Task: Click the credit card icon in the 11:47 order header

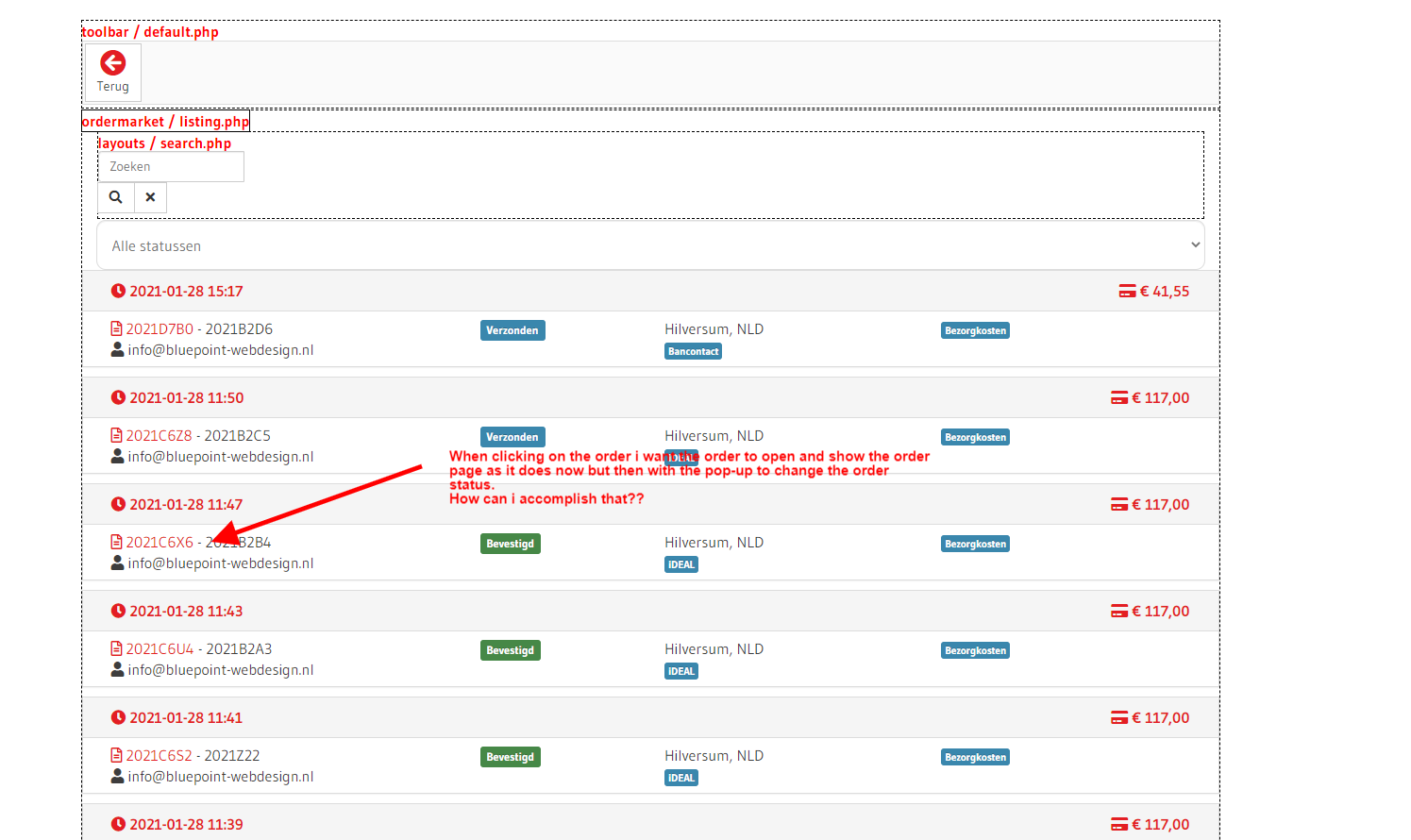Action: click(x=1119, y=504)
